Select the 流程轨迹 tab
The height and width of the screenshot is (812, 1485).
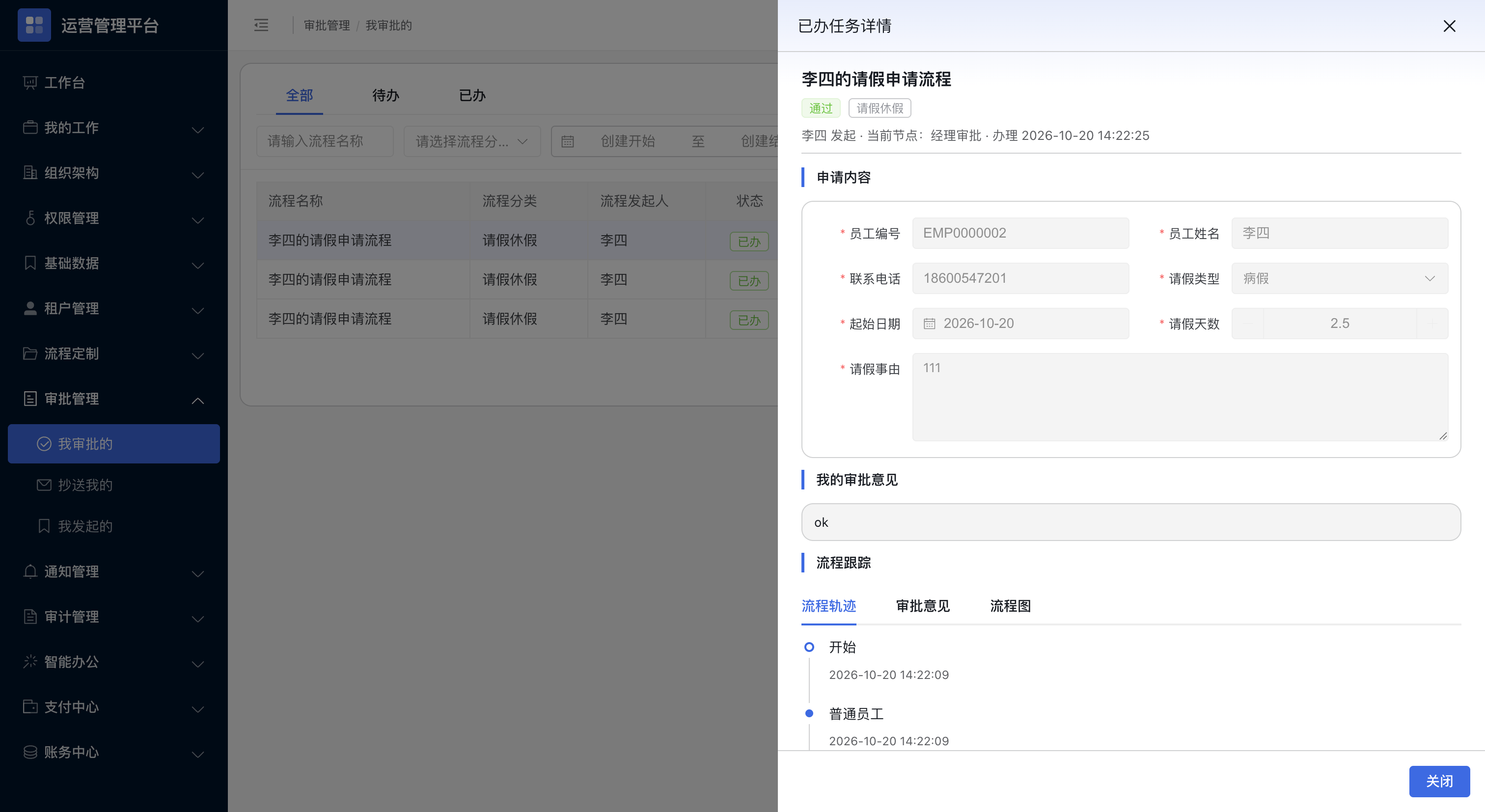coord(828,606)
